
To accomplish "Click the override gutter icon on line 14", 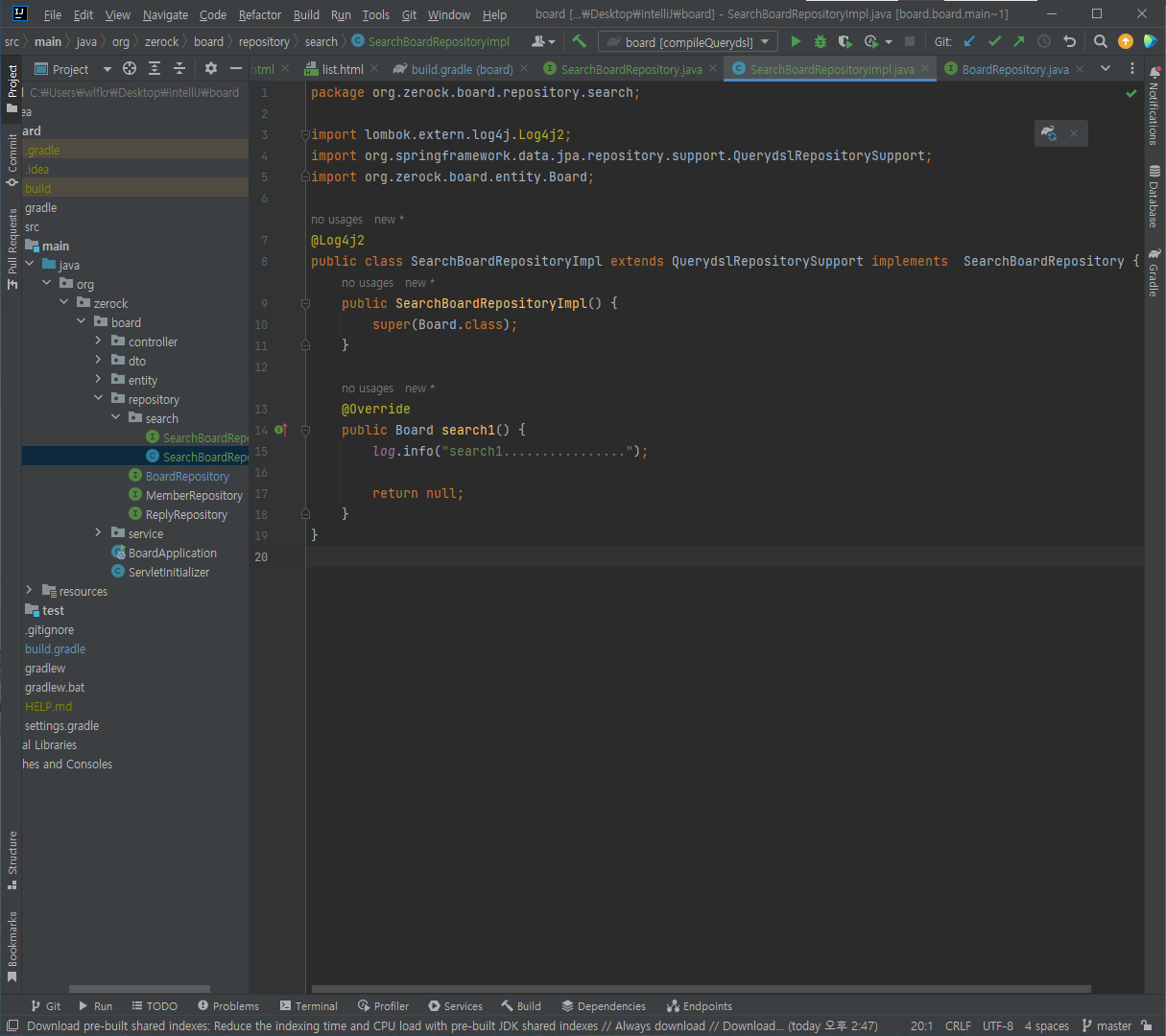I will click(281, 430).
